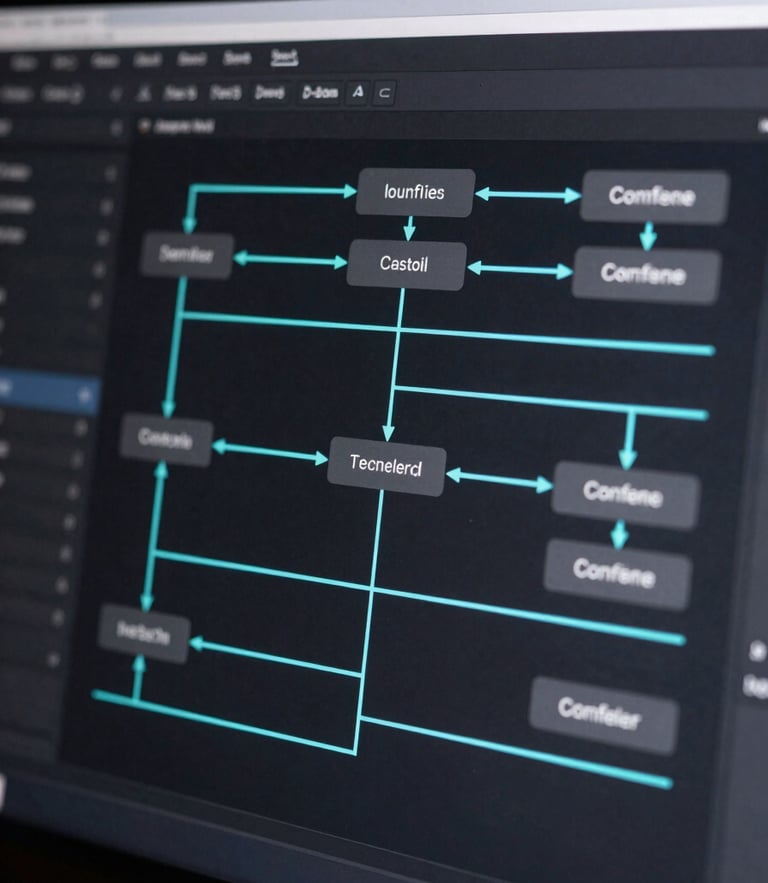768x883 pixels.
Task: Open the document tab with orange dot
Action: click(x=177, y=126)
